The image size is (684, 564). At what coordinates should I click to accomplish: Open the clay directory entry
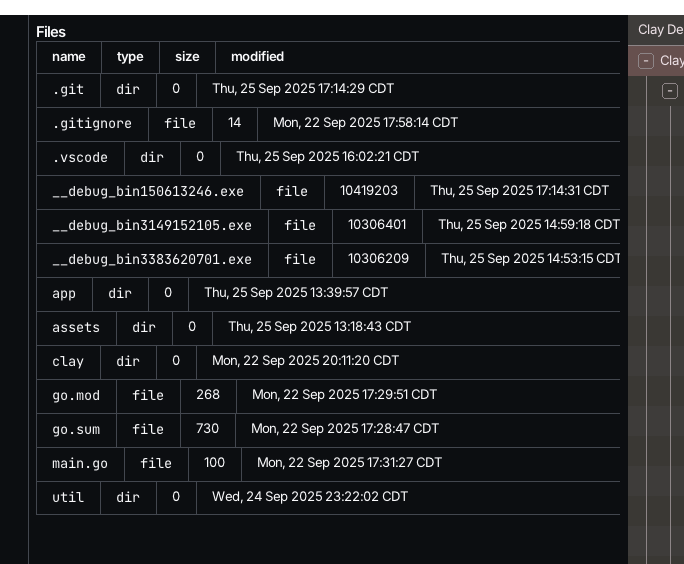point(68,361)
